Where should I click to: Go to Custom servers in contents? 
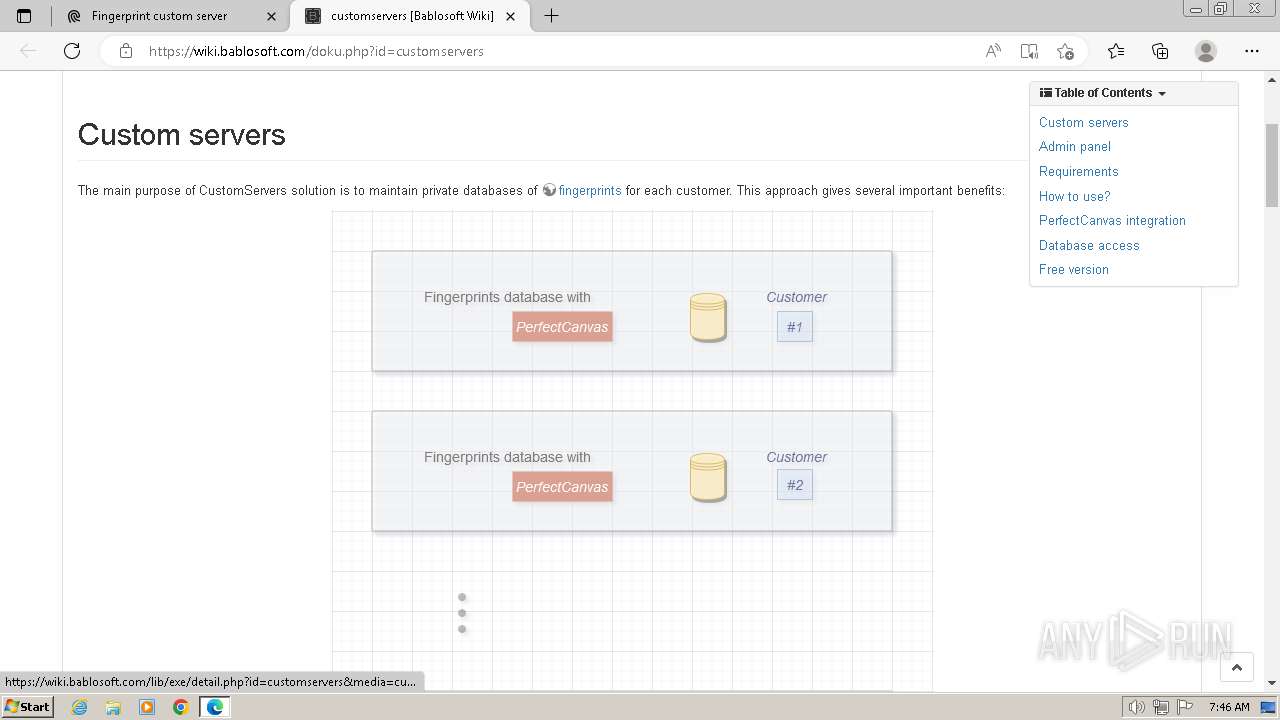point(1083,122)
